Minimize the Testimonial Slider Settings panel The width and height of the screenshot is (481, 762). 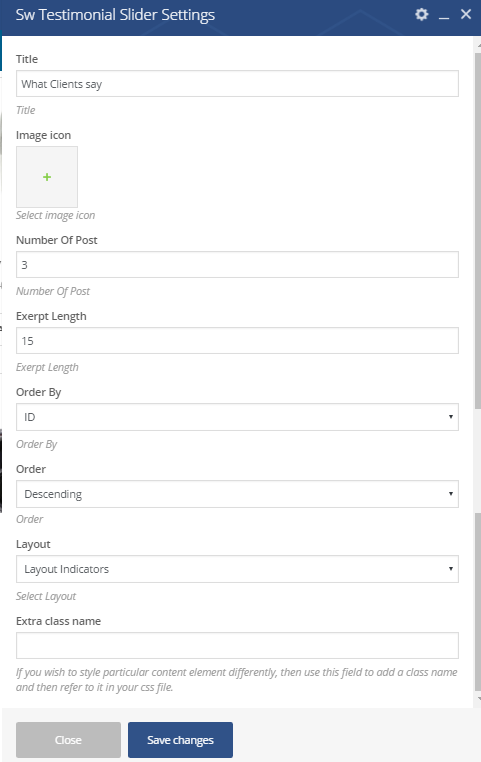(444, 16)
